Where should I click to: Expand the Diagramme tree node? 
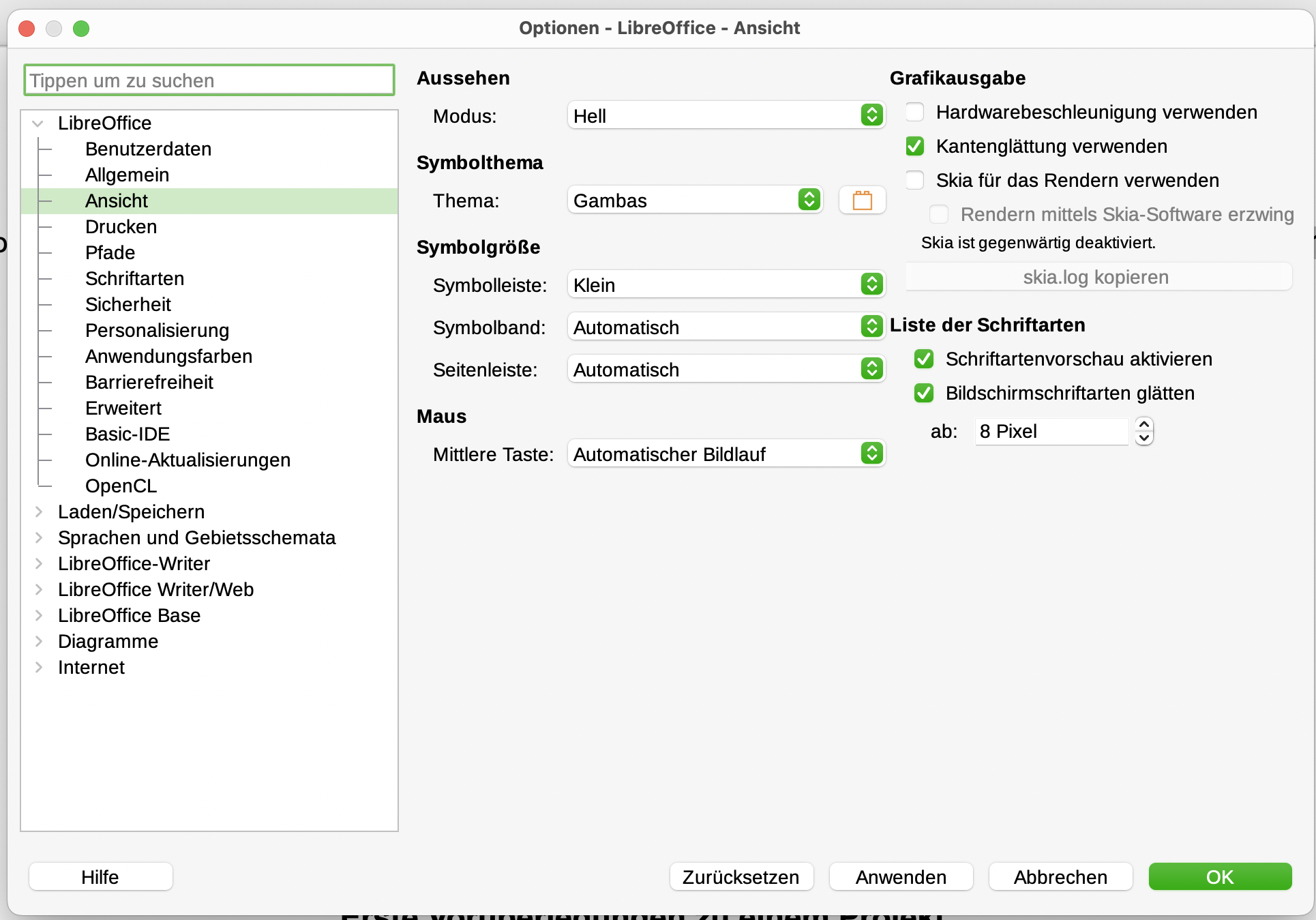(x=39, y=641)
